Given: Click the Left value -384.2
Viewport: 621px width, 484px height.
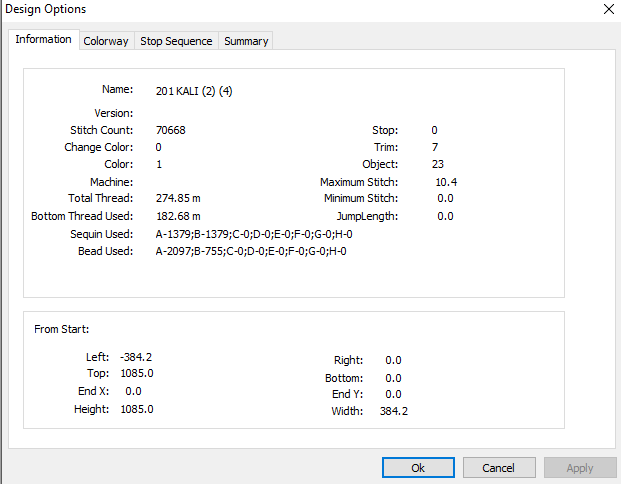Looking at the screenshot, I should tap(136, 357).
